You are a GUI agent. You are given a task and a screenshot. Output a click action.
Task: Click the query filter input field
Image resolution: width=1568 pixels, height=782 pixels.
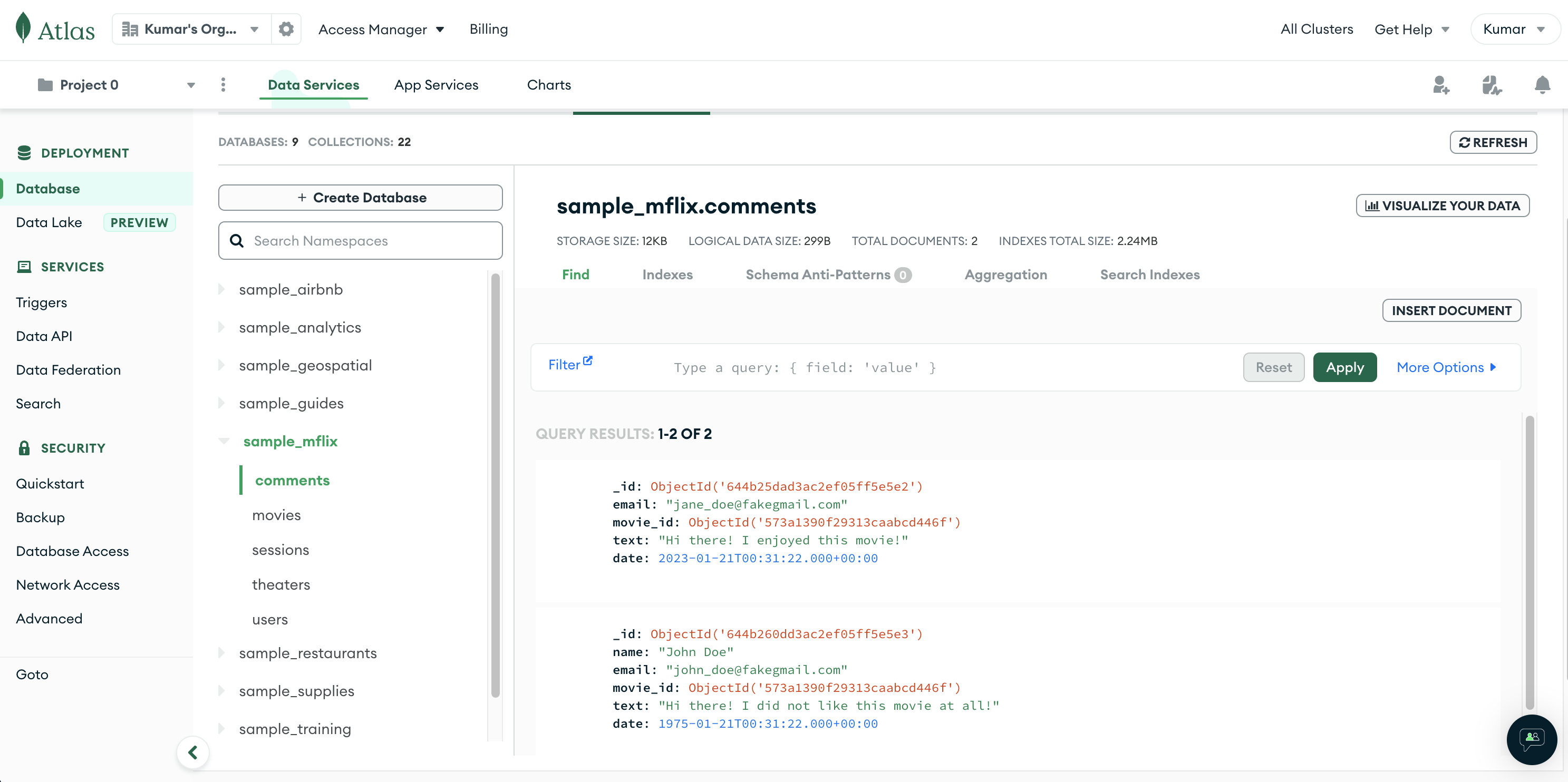point(950,367)
